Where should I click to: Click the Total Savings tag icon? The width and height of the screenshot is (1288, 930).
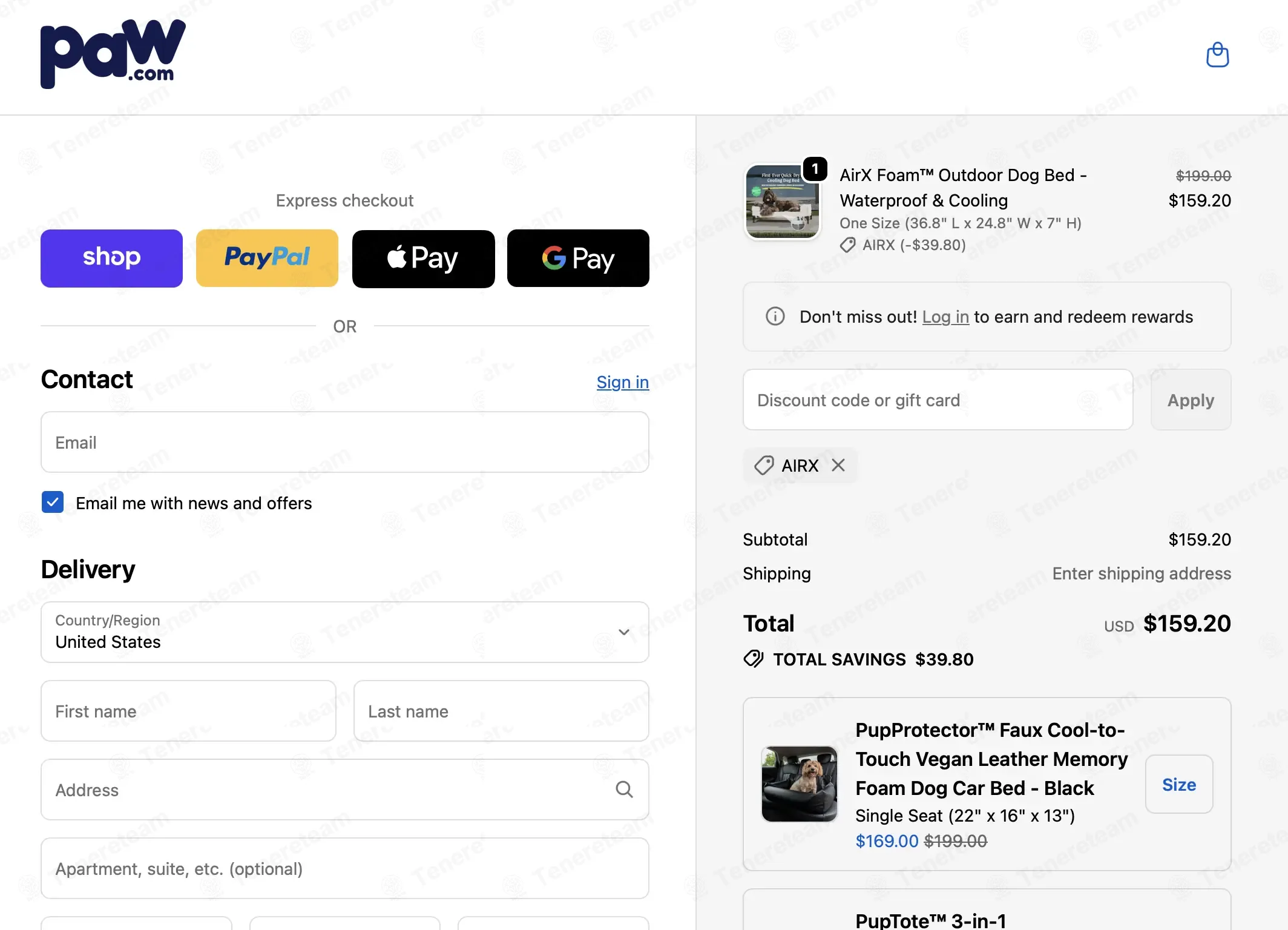[754, 659]
